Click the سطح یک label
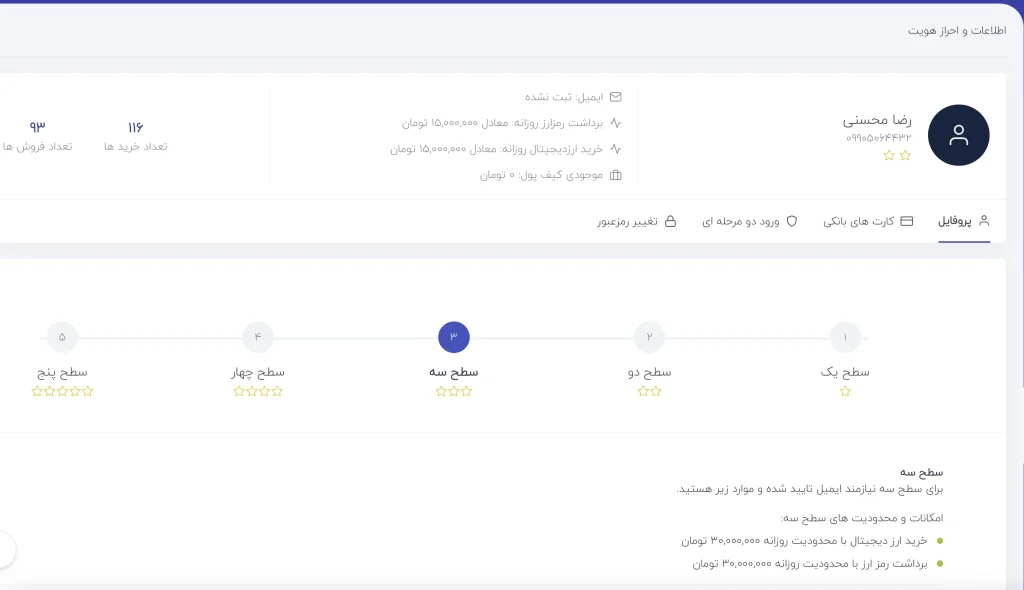 (845, 372)
